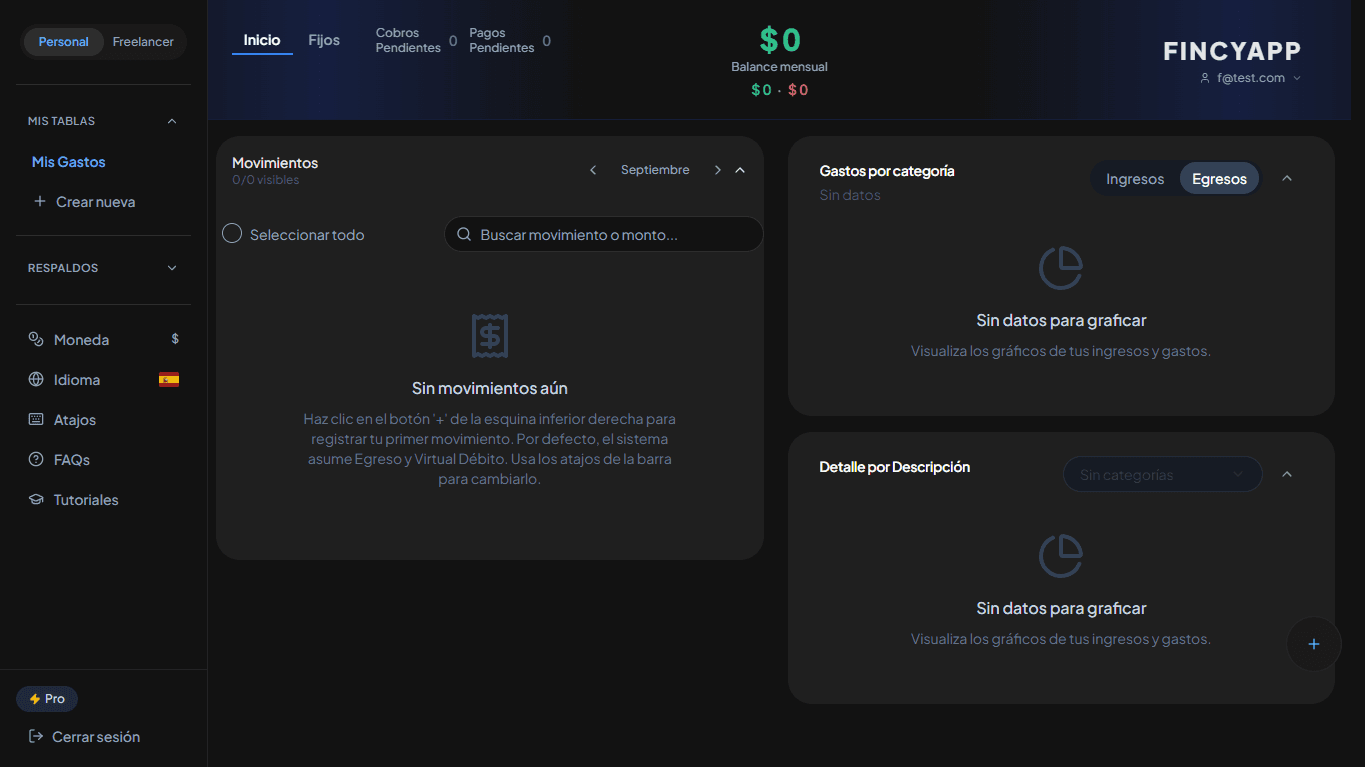The image size is (1365, 767).
Task: Switch to the Fijos tab
Action: 324,40
